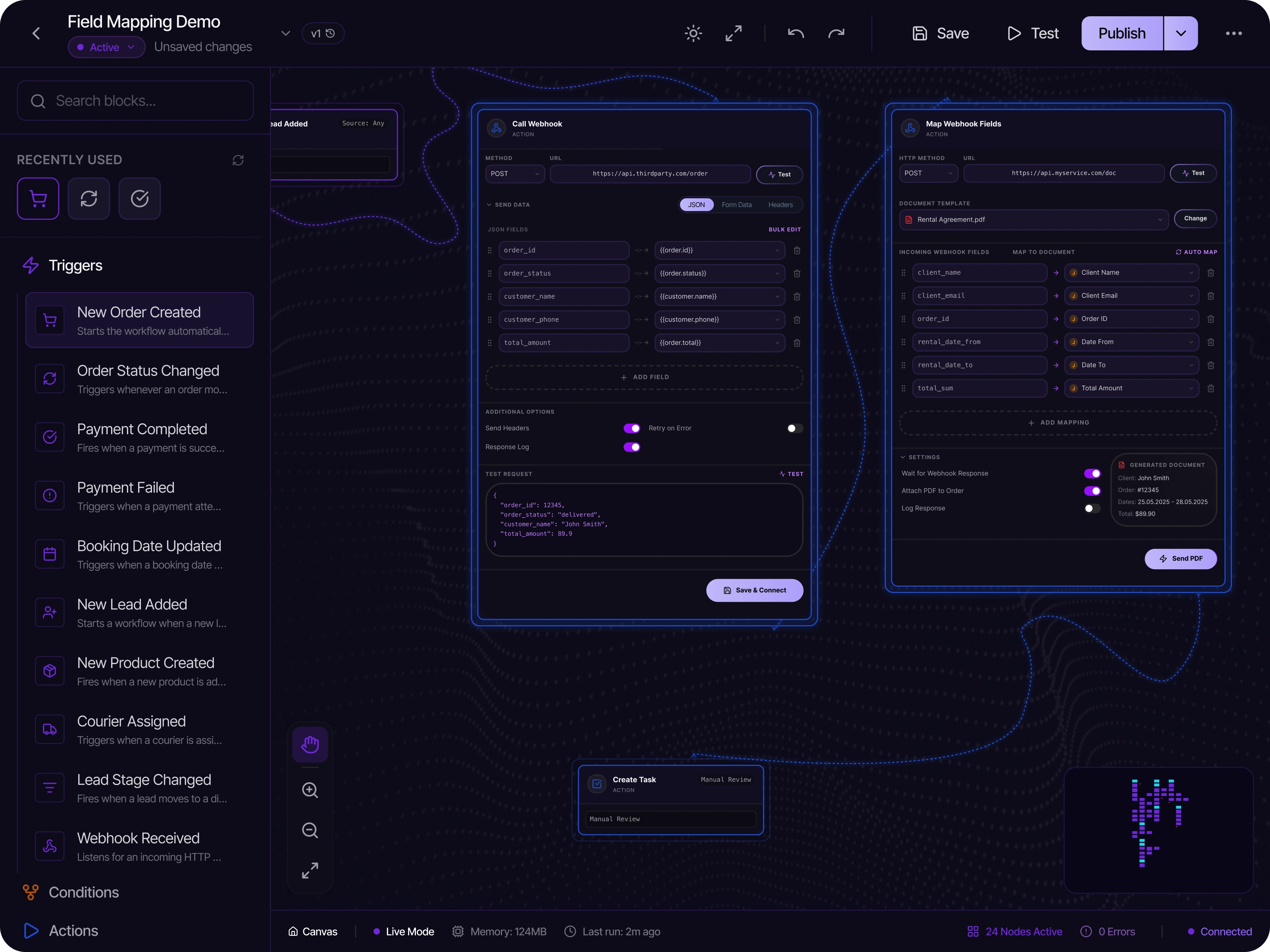Click the redo arrow icon
1270x952 pixels.
click(836, 33)
